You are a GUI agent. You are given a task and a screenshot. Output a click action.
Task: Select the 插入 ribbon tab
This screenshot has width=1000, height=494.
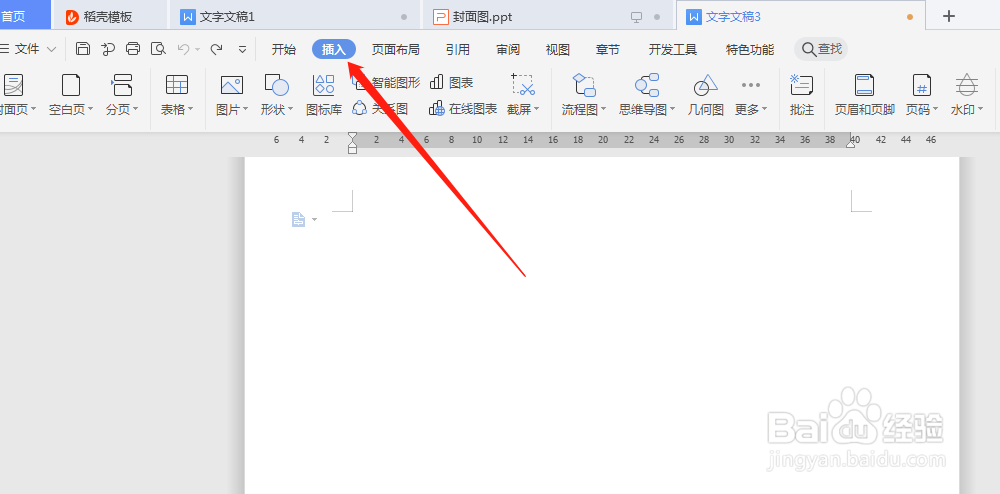(x=334, y=50)
